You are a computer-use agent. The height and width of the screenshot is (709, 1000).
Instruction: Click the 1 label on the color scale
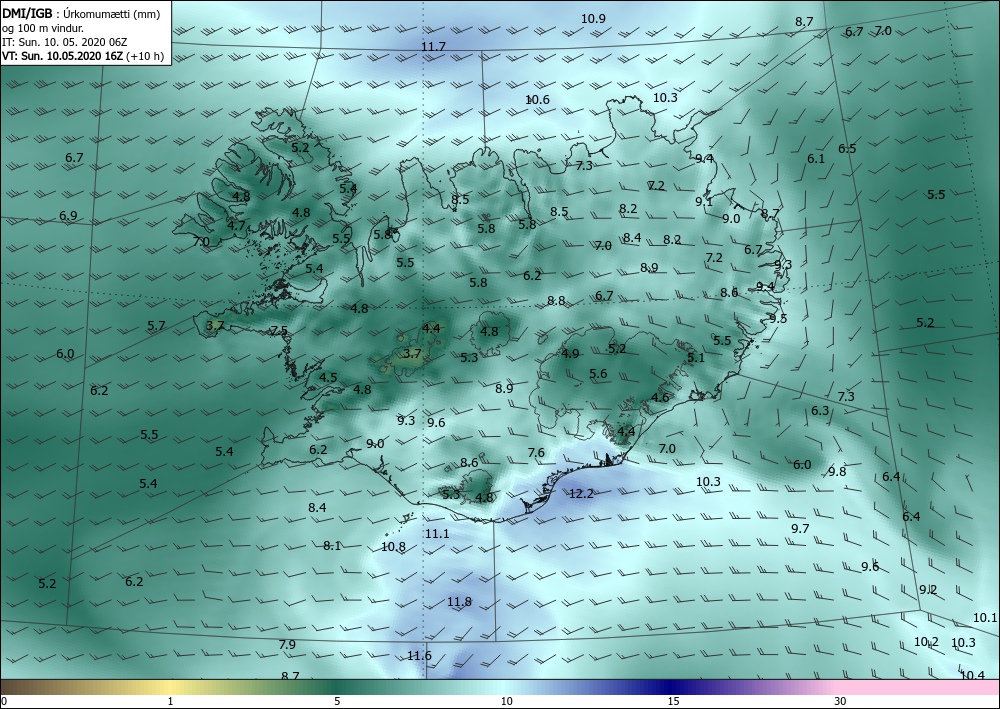coord(170,701)
